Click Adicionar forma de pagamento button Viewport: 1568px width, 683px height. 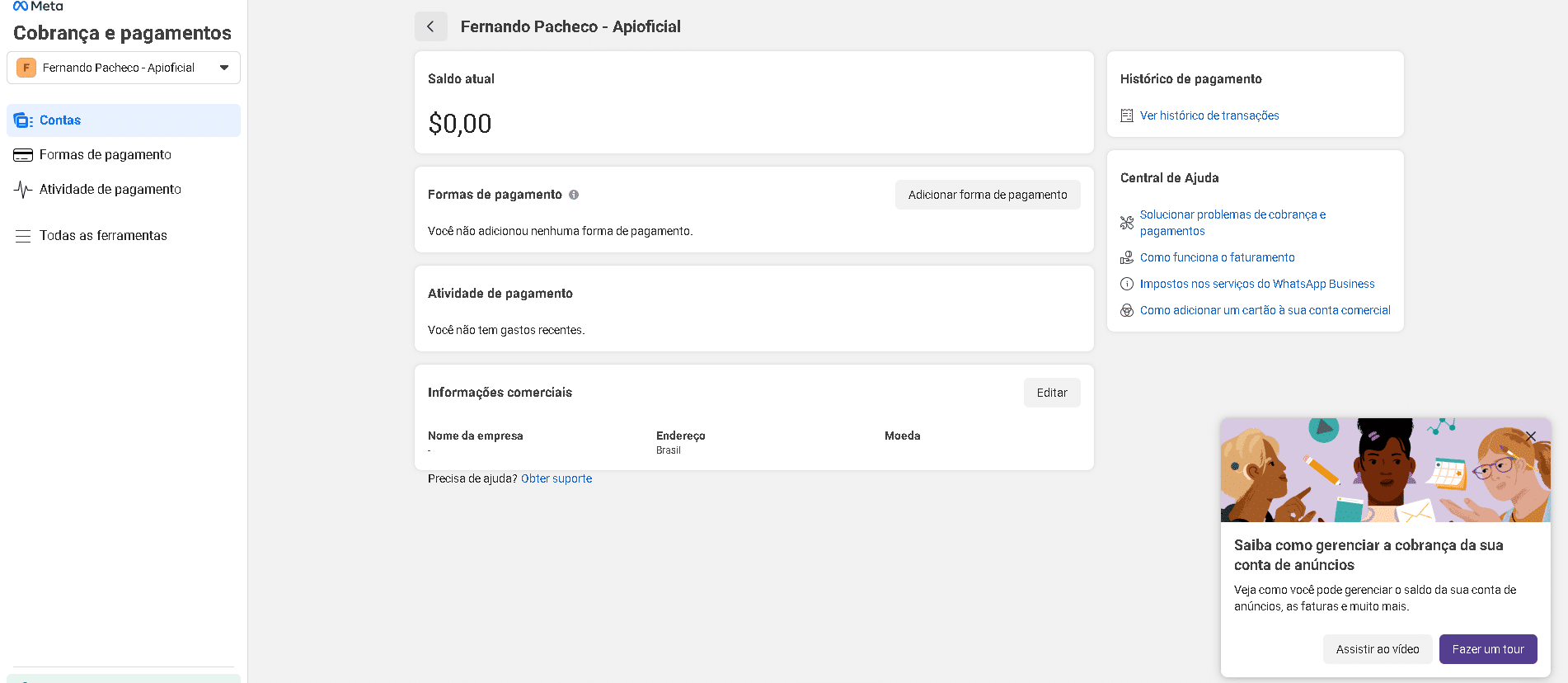988,195
